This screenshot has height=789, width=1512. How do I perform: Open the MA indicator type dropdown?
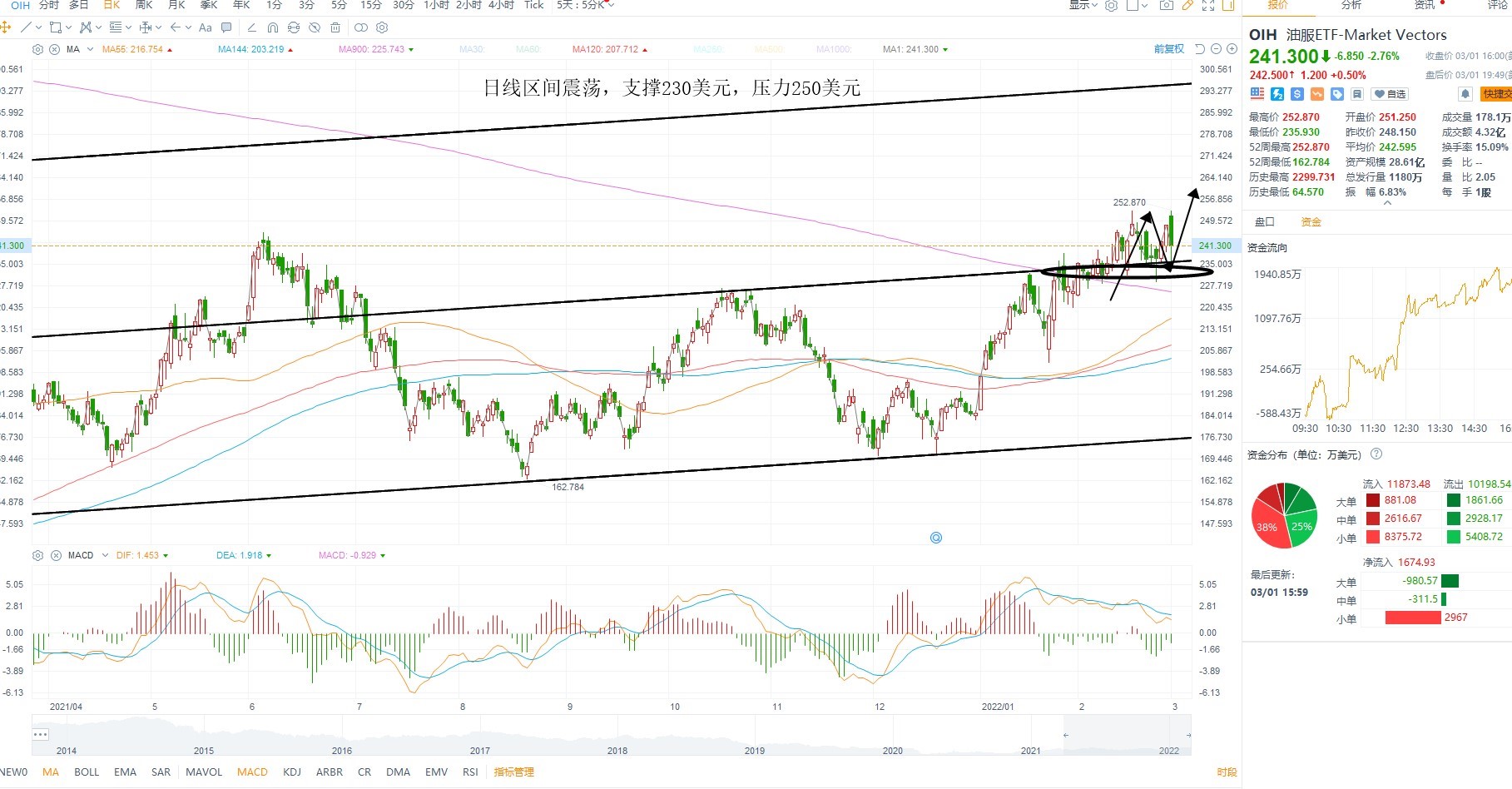coord(89,49)
